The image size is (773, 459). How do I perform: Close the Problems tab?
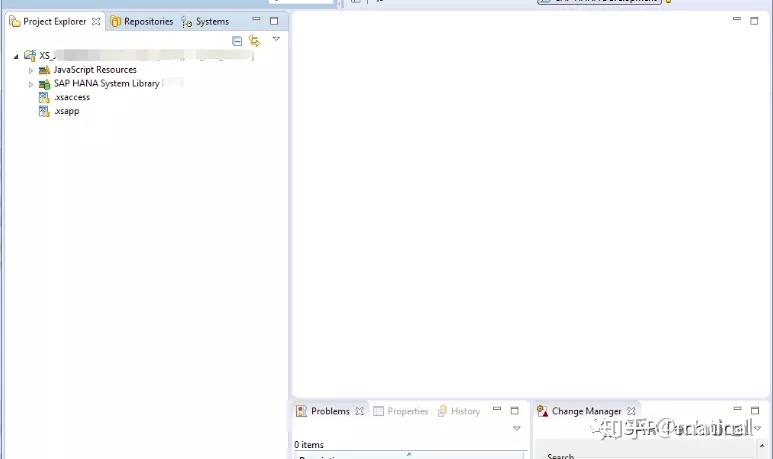tap(360, 411)
